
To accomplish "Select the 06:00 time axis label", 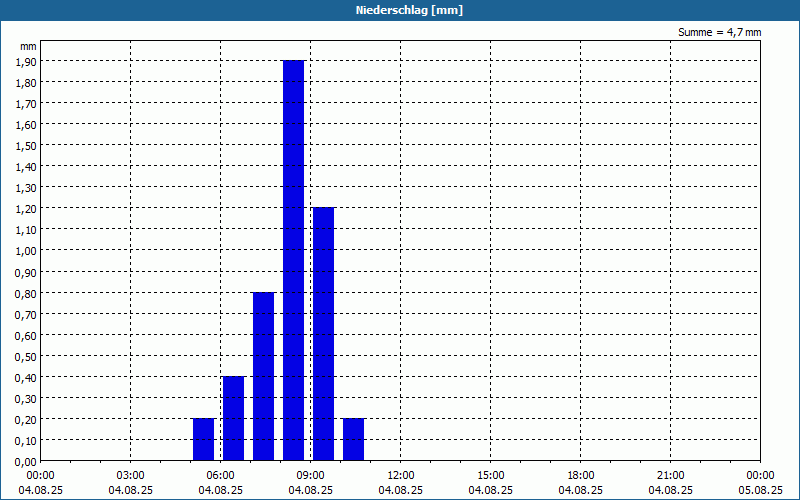I will coord(220,475).
